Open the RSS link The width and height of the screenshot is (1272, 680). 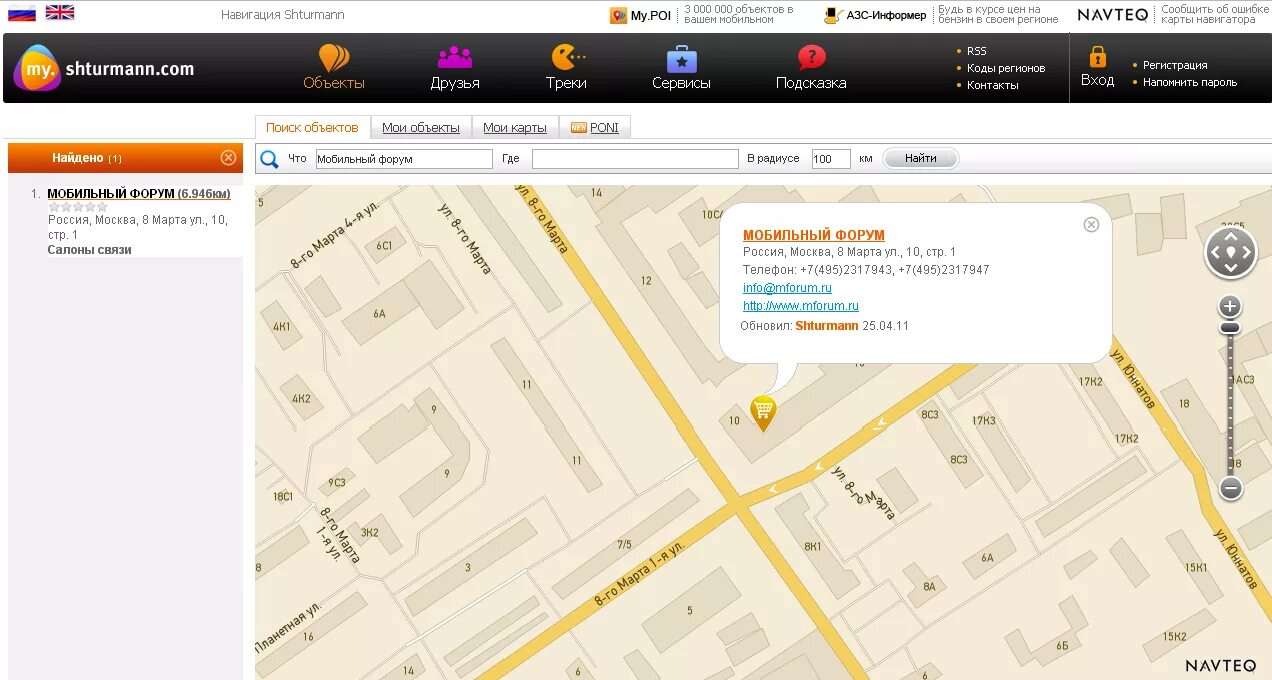pos(976,51)
